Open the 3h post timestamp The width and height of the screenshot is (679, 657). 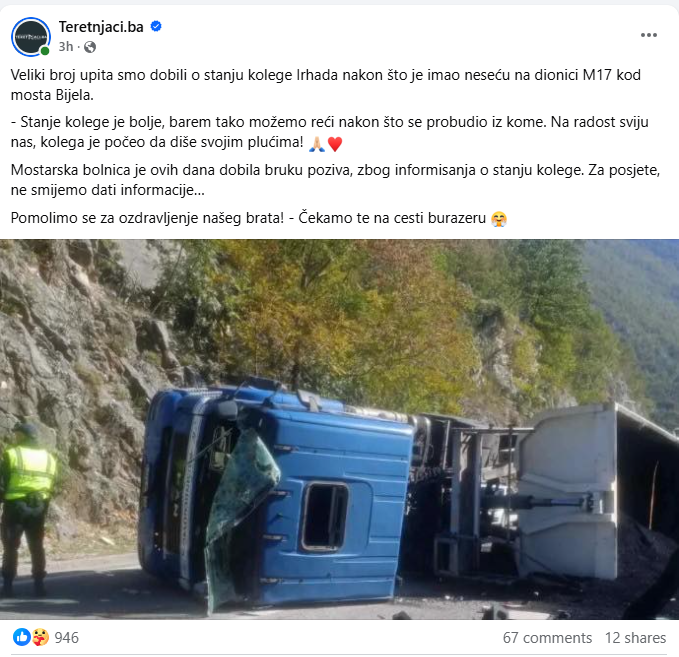pos(66,46)
